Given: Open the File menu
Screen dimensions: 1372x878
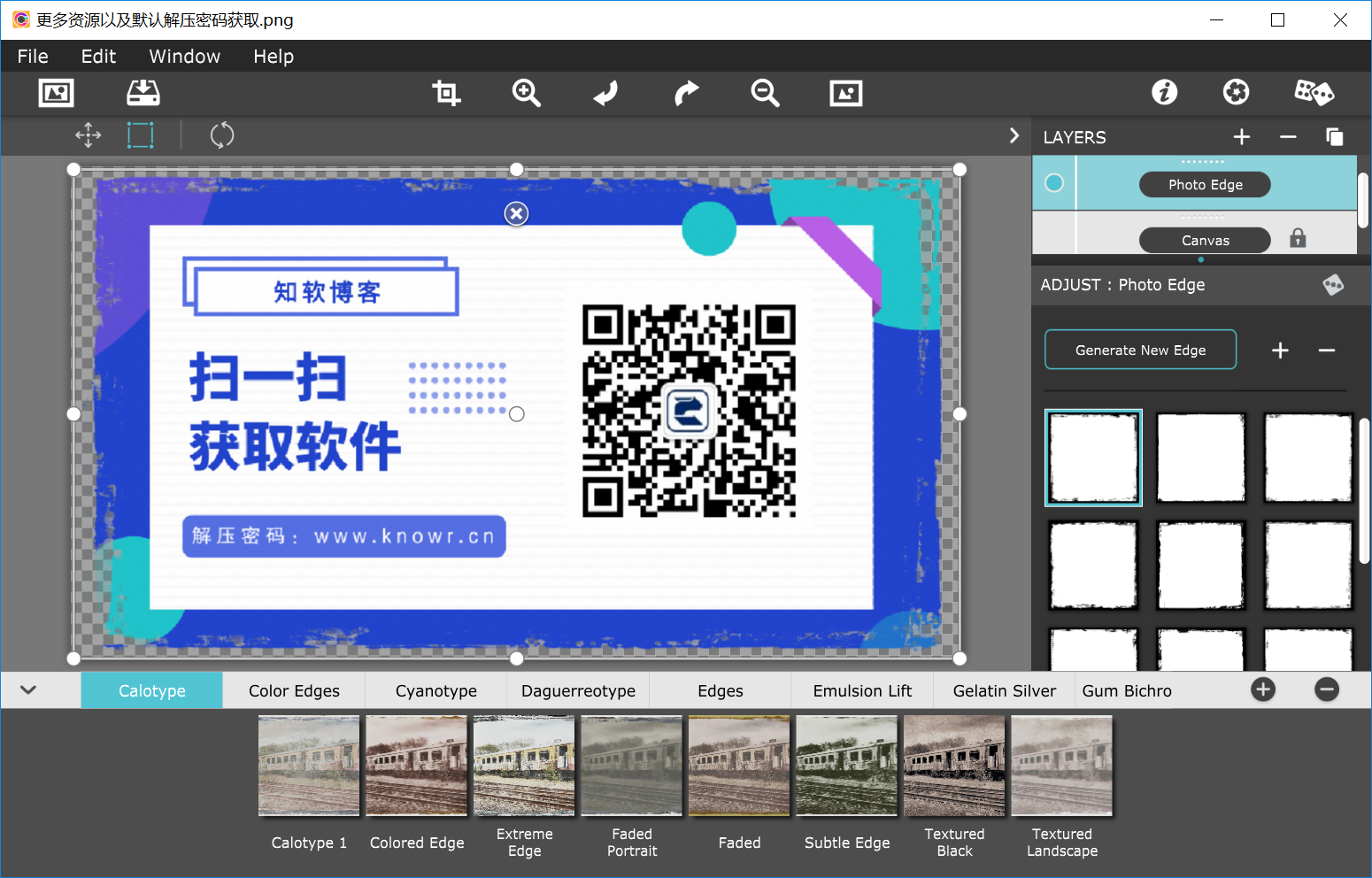Looking at the screenshot, I should click(33, 56).
